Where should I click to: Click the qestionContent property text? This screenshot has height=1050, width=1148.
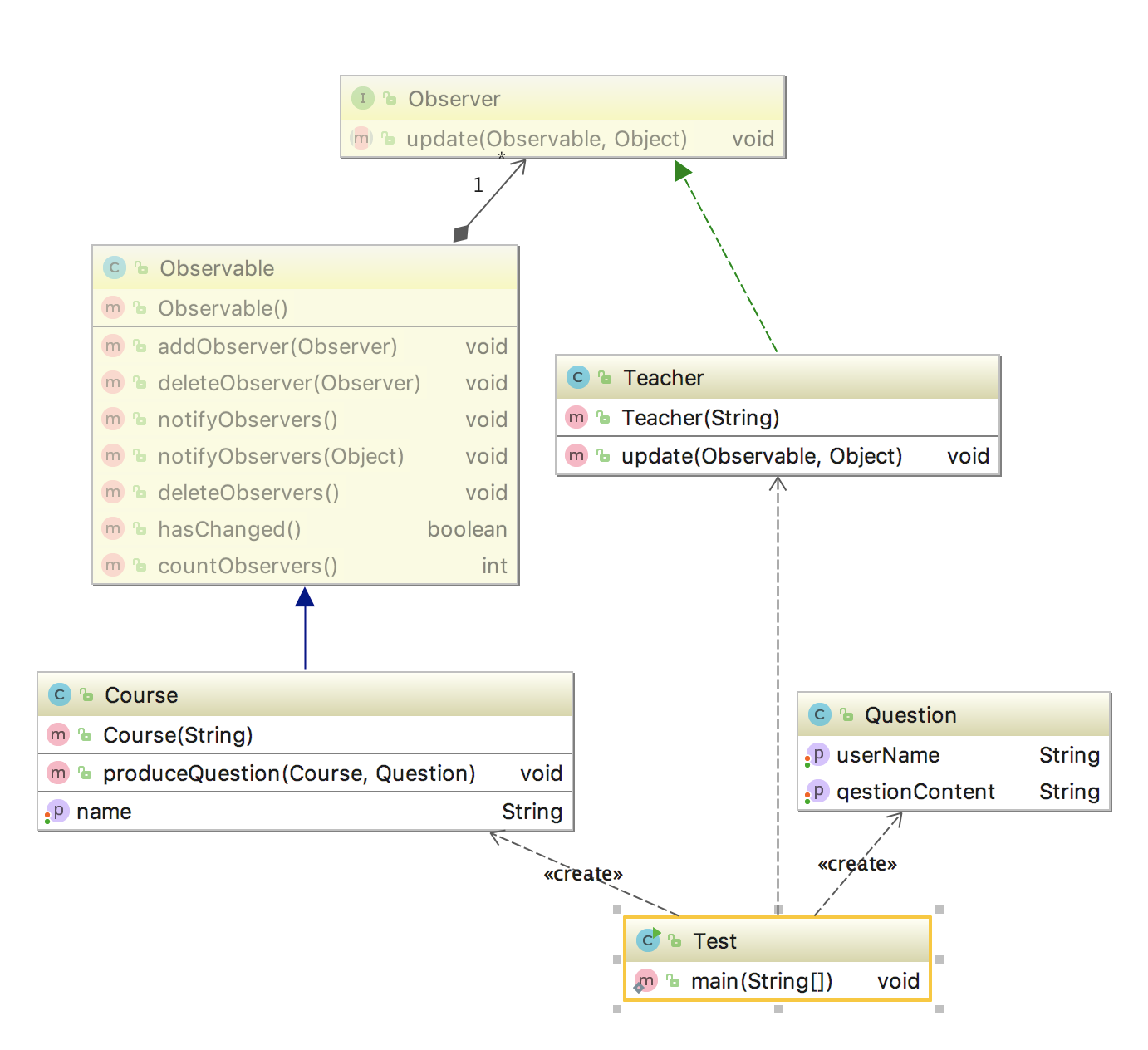[915, 792]
